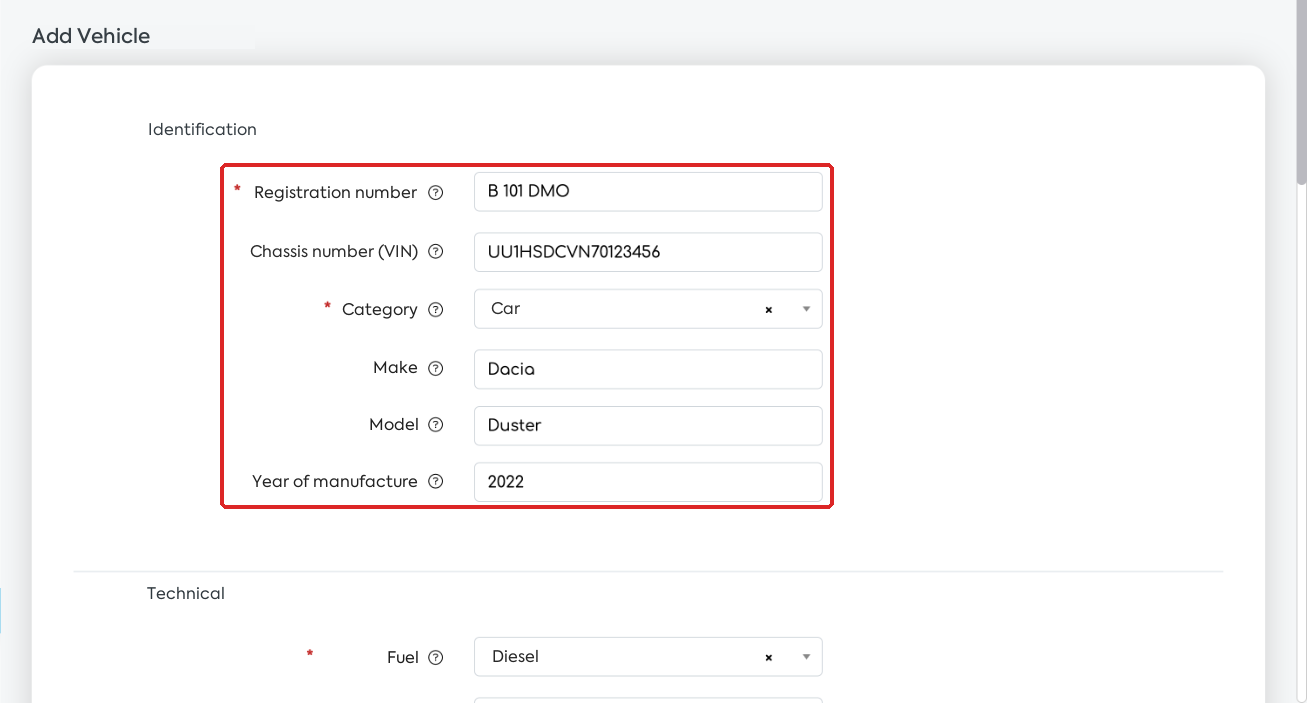
Task: Expand the Category dropdown arrow
Action: [806, 310]
